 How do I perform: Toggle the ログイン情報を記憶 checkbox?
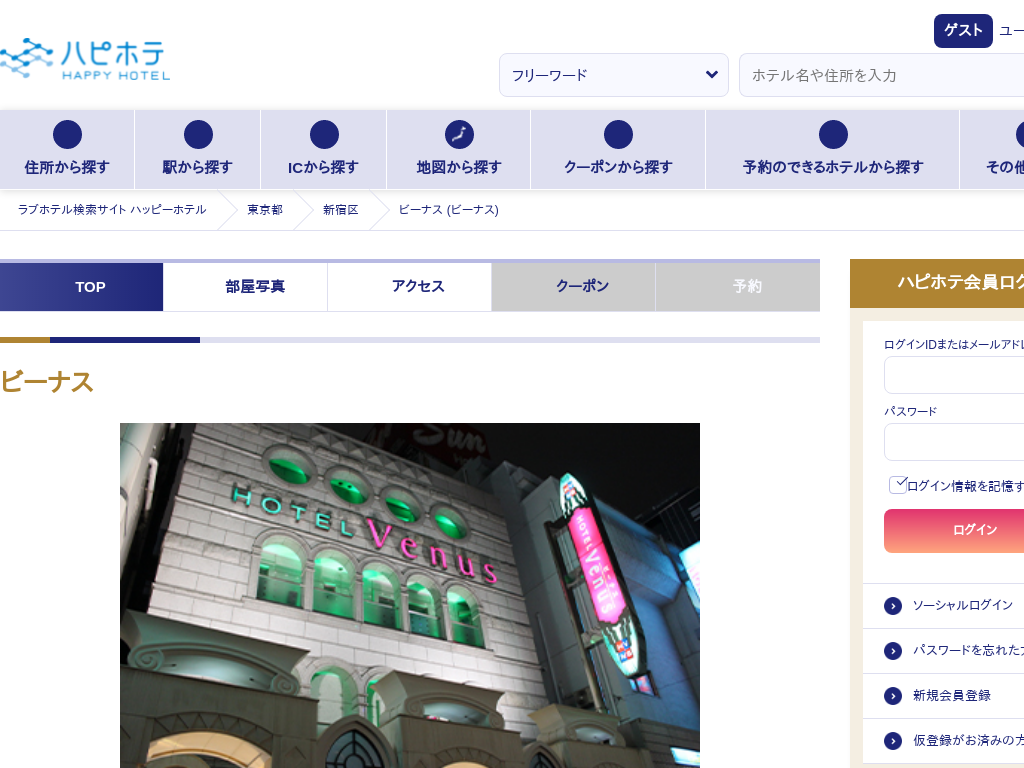coord(898,485)
